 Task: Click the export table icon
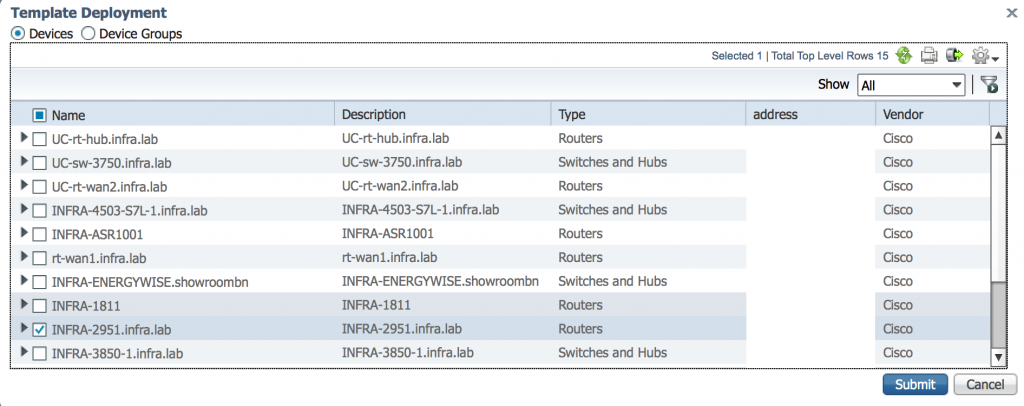click(x=953, y=56)
